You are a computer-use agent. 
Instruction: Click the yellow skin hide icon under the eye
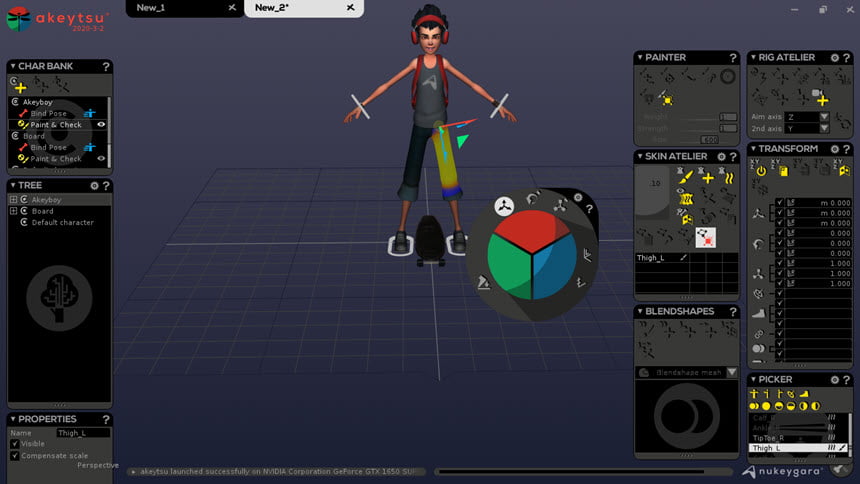point(685,198)
